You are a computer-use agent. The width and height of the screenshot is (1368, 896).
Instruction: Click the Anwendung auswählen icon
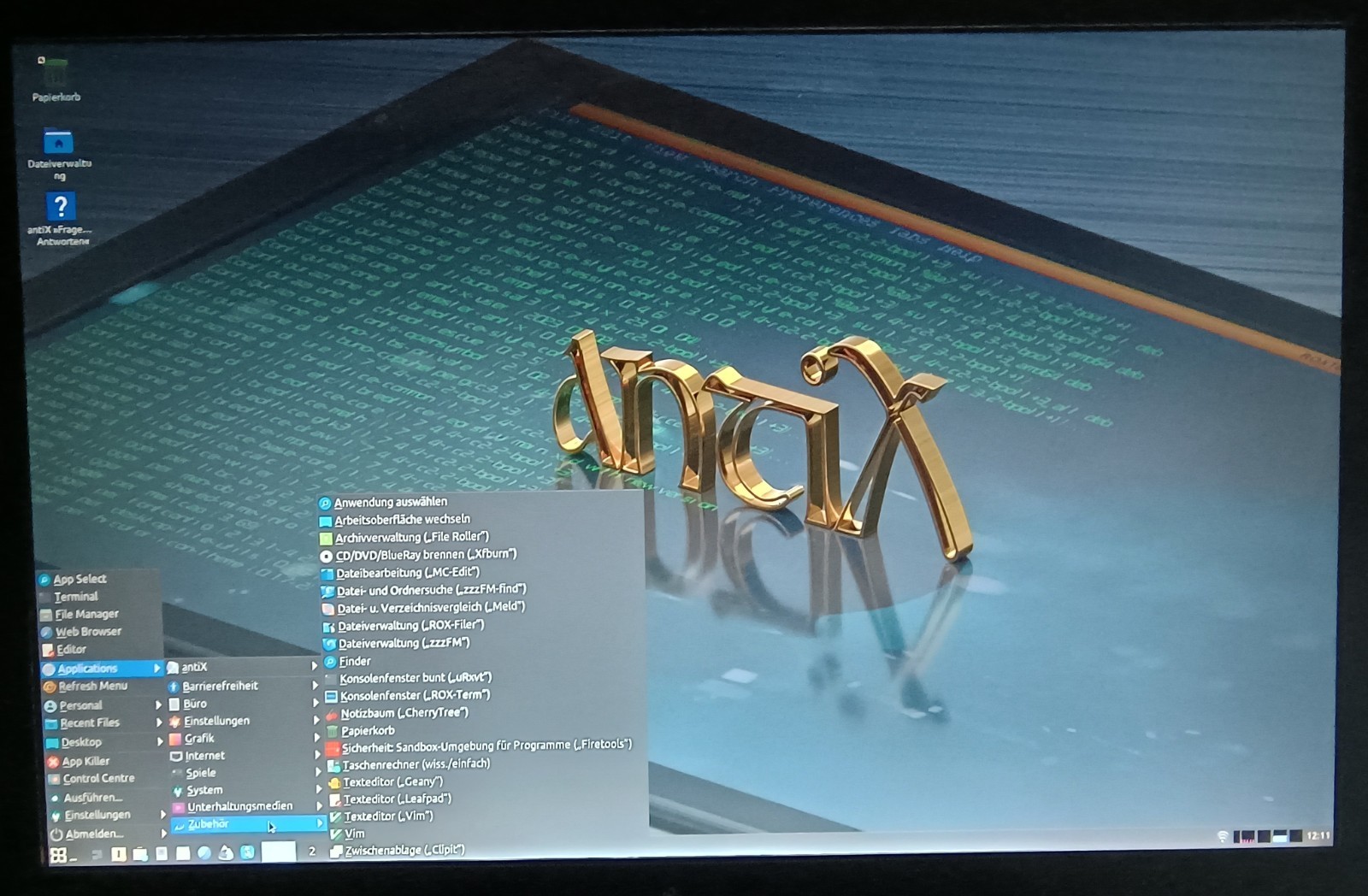coord(325,504)
